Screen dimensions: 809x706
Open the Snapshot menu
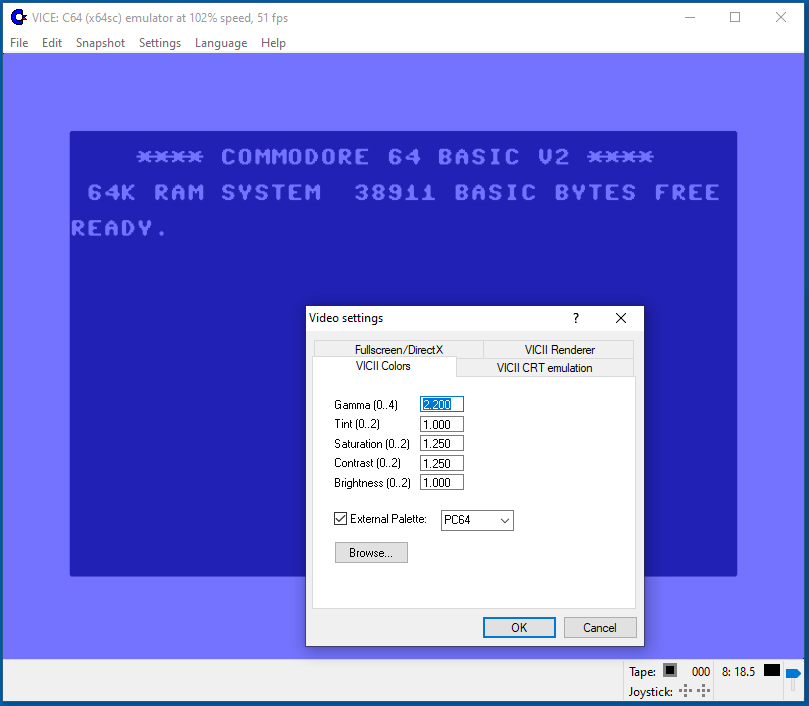click(100, 43)
